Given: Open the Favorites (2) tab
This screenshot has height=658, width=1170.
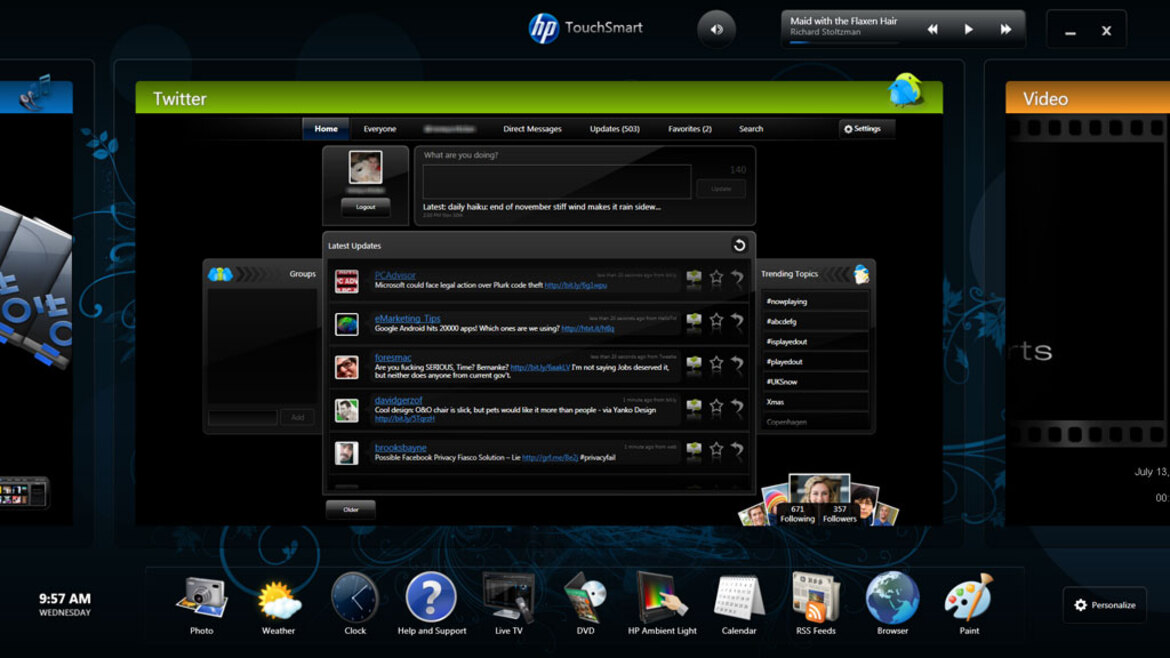Looking at the screenshot, I should point(689,129).
